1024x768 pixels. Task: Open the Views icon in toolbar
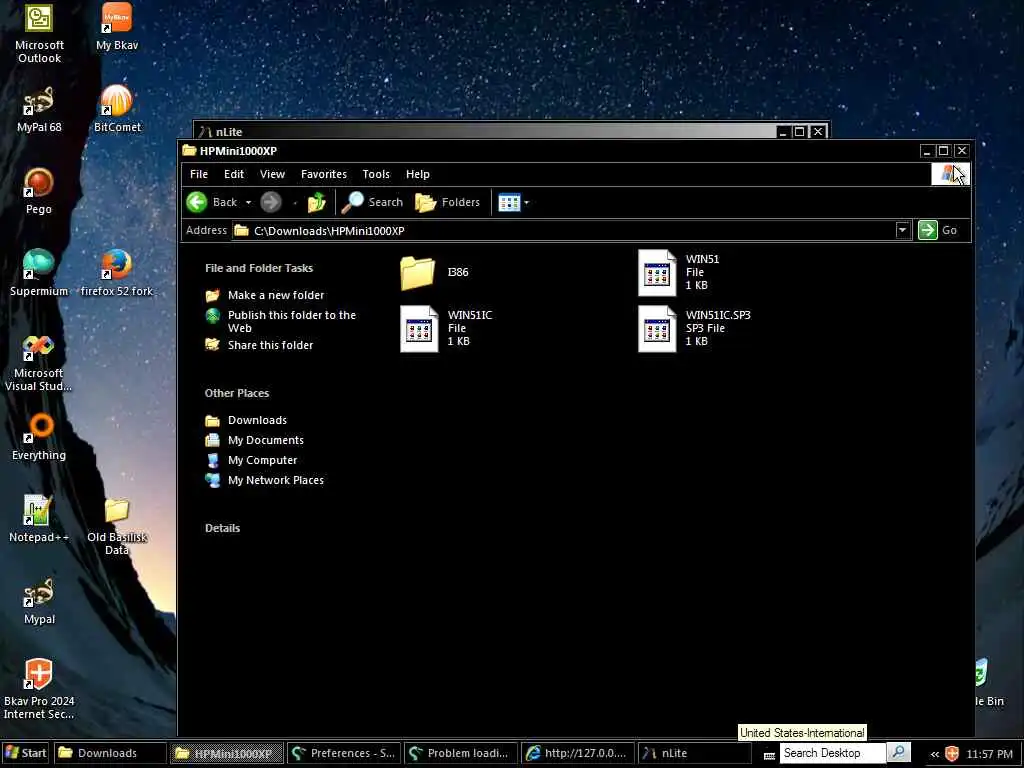(x=509, y=202)
